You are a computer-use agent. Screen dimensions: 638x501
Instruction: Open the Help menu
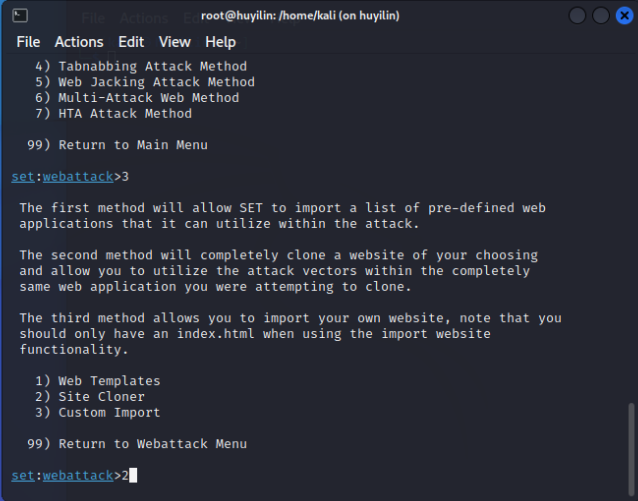(220, 42)
